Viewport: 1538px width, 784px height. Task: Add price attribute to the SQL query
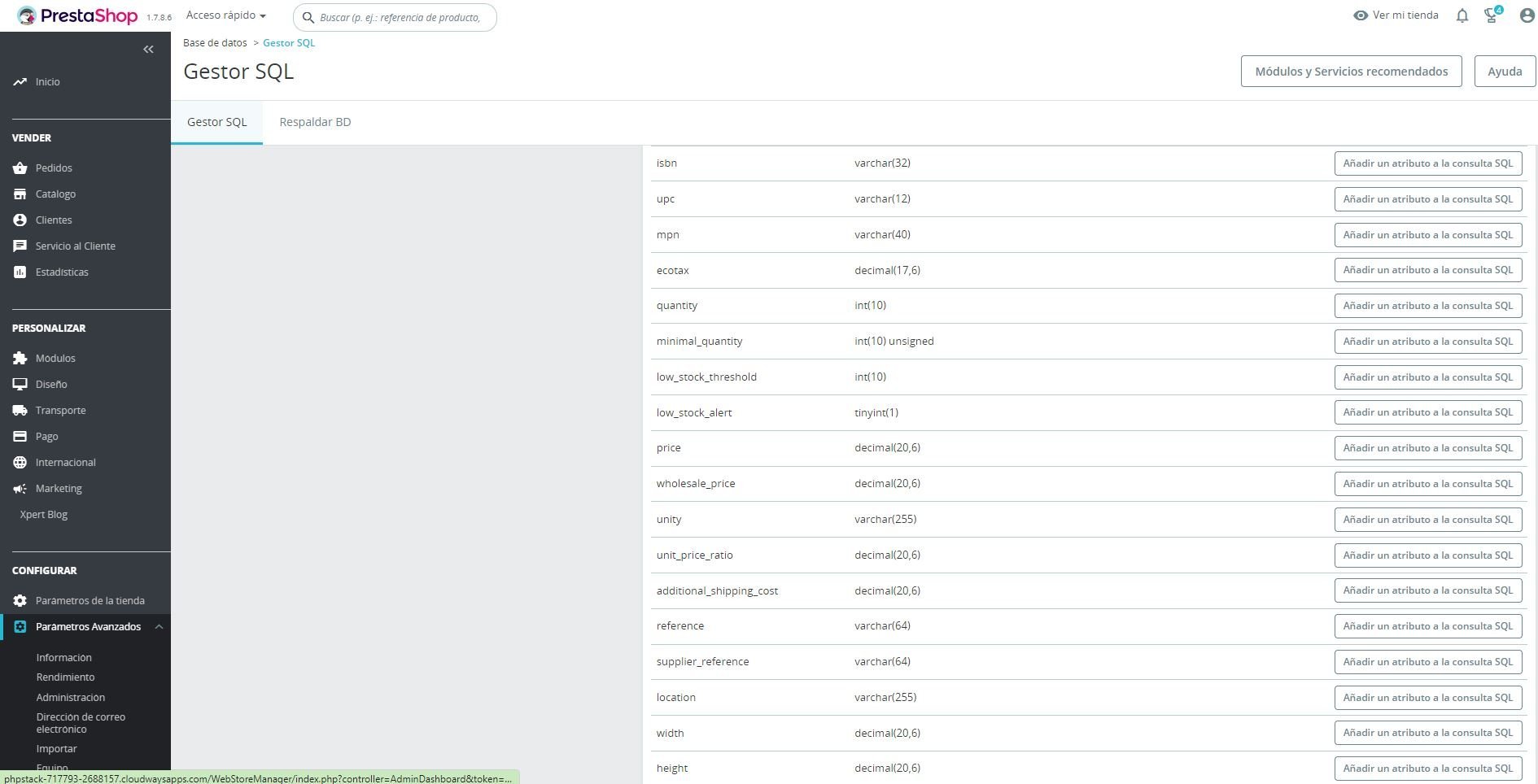click(1428, 448)
